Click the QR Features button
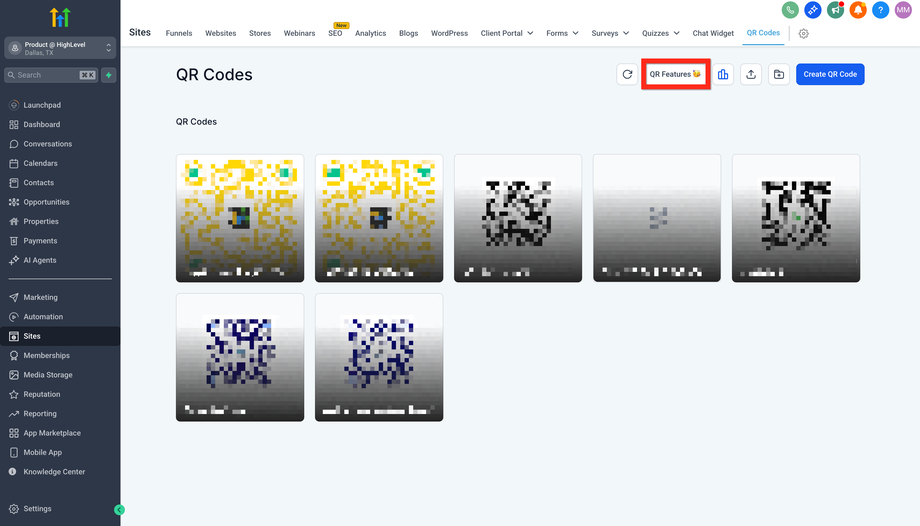This screenshot has height=526, width=920. pos(675,74)
